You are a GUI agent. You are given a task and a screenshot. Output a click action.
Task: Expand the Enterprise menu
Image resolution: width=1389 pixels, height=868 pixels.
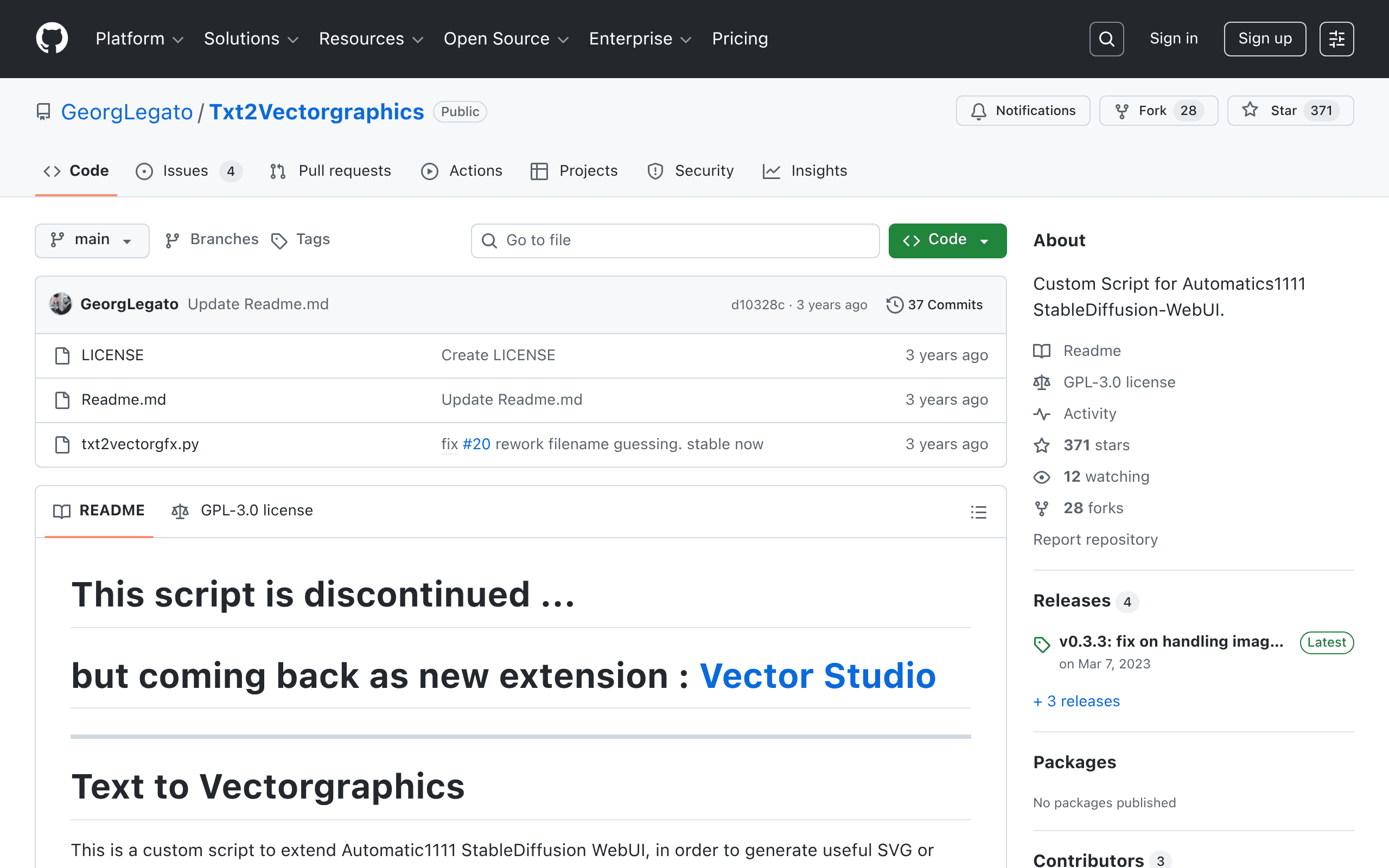640,39
